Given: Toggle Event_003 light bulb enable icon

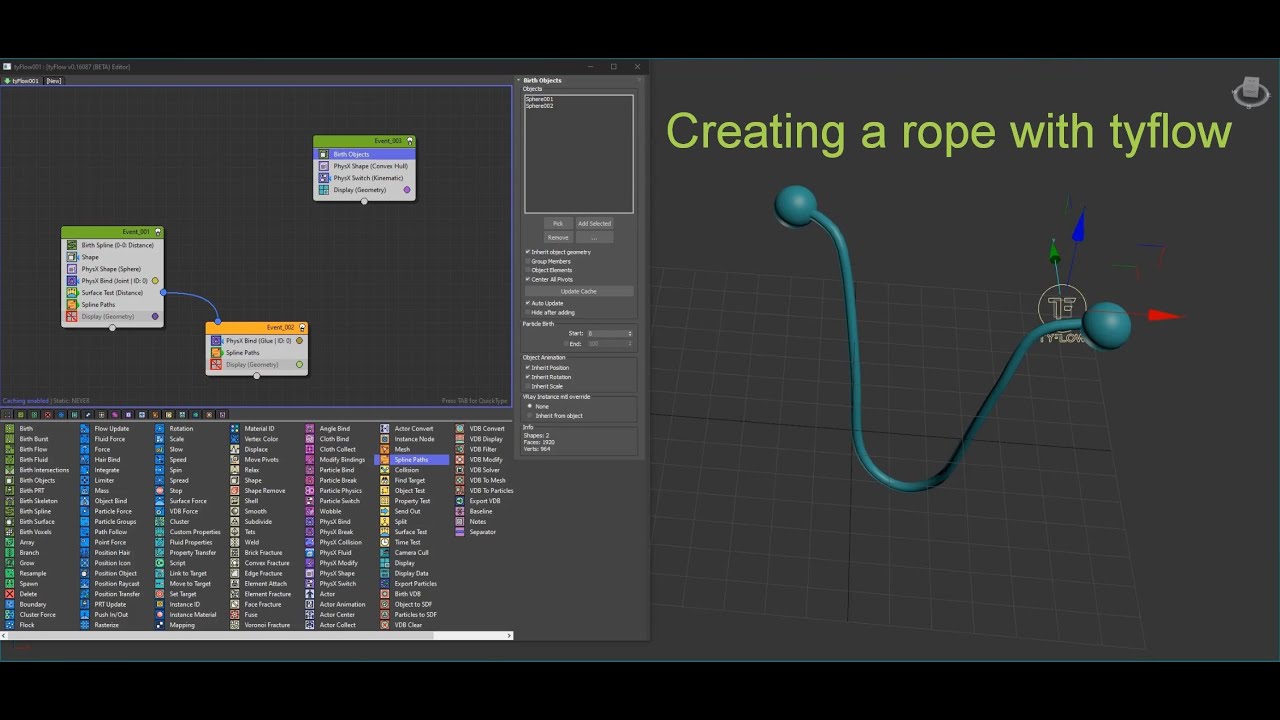Looking at the screenshot, I should pos(409,141).
